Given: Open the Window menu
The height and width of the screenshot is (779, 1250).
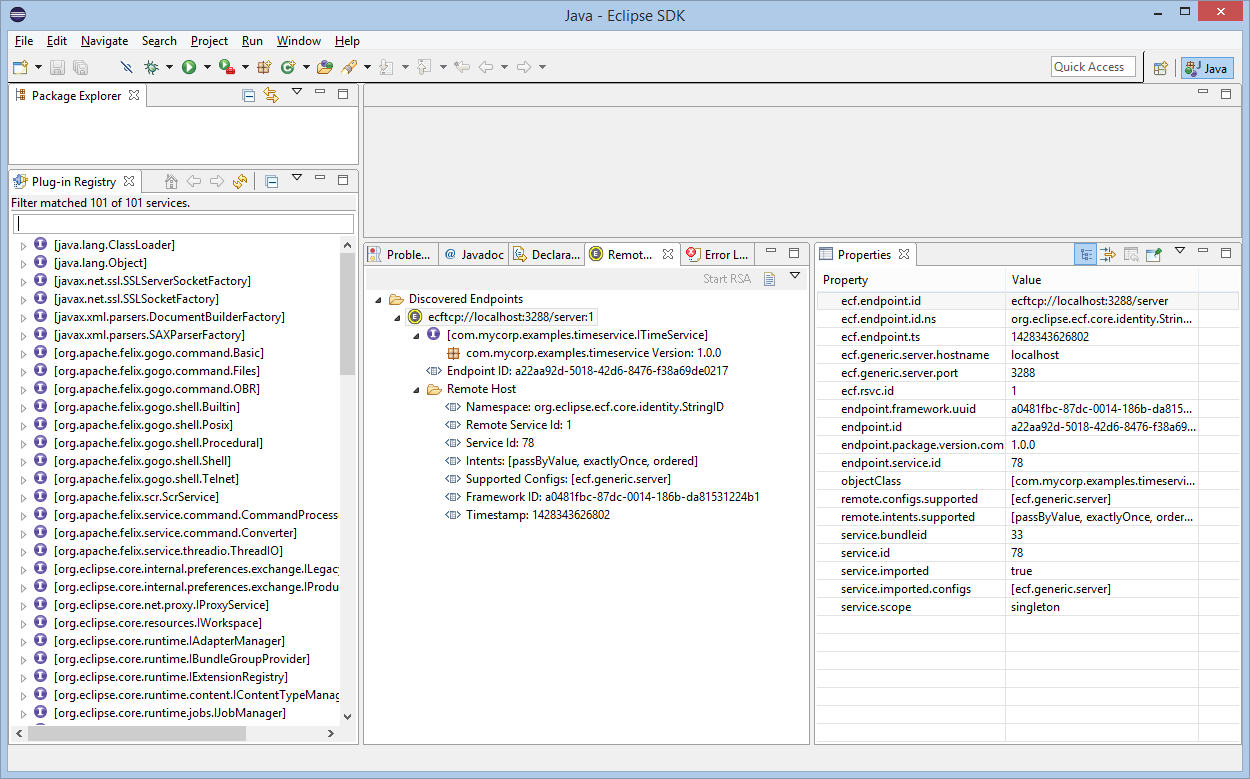Looking at the screenshot, I should 298,41.
